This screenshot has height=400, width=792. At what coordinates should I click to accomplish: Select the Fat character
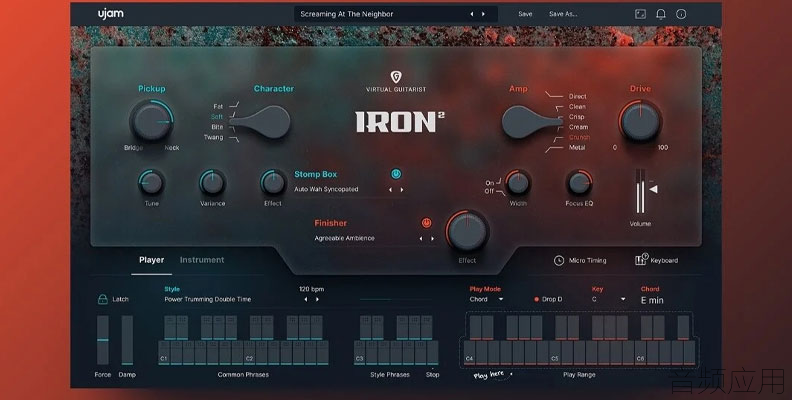coord(218,107)
